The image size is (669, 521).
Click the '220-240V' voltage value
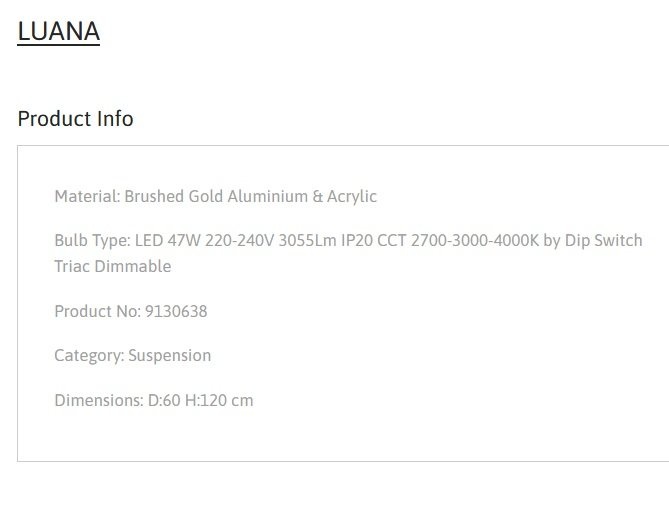240,241
